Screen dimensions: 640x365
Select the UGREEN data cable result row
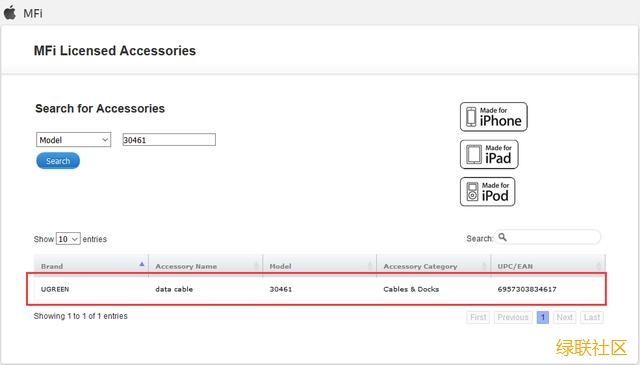[317, 289]
